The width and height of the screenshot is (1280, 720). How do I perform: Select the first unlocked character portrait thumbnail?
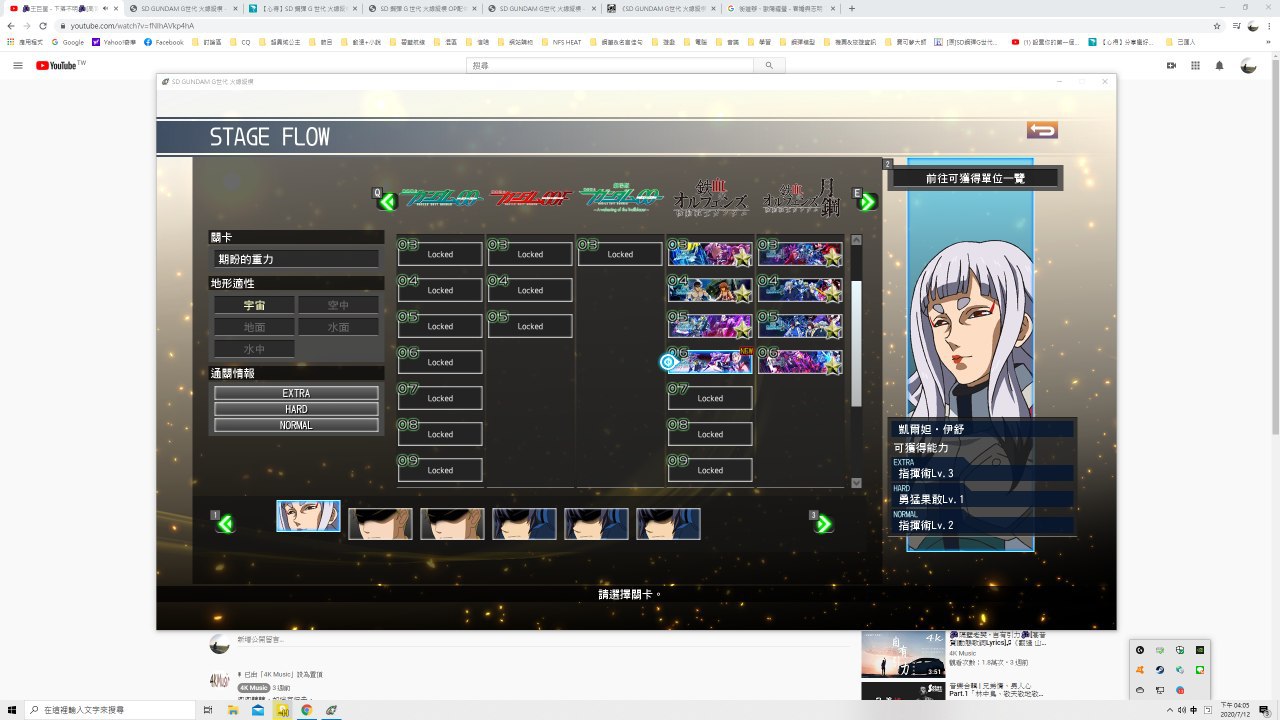pos(308,517)
